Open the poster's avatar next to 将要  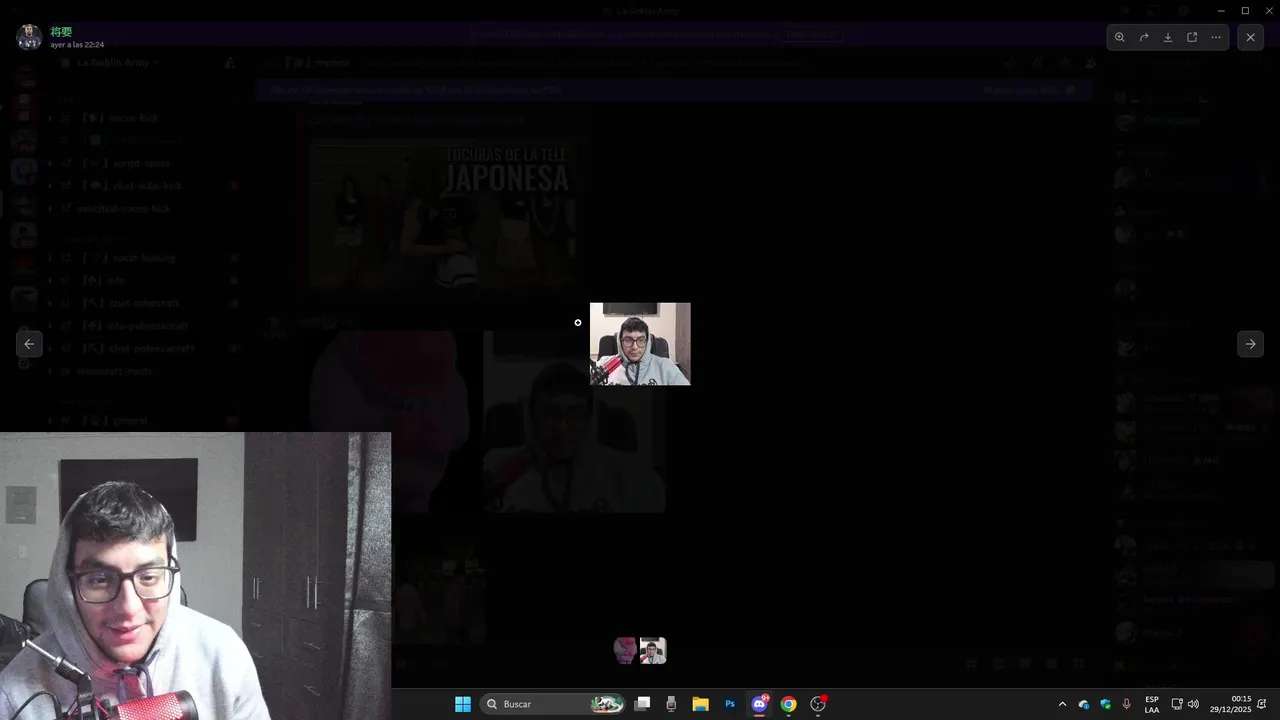coord(29,37)
